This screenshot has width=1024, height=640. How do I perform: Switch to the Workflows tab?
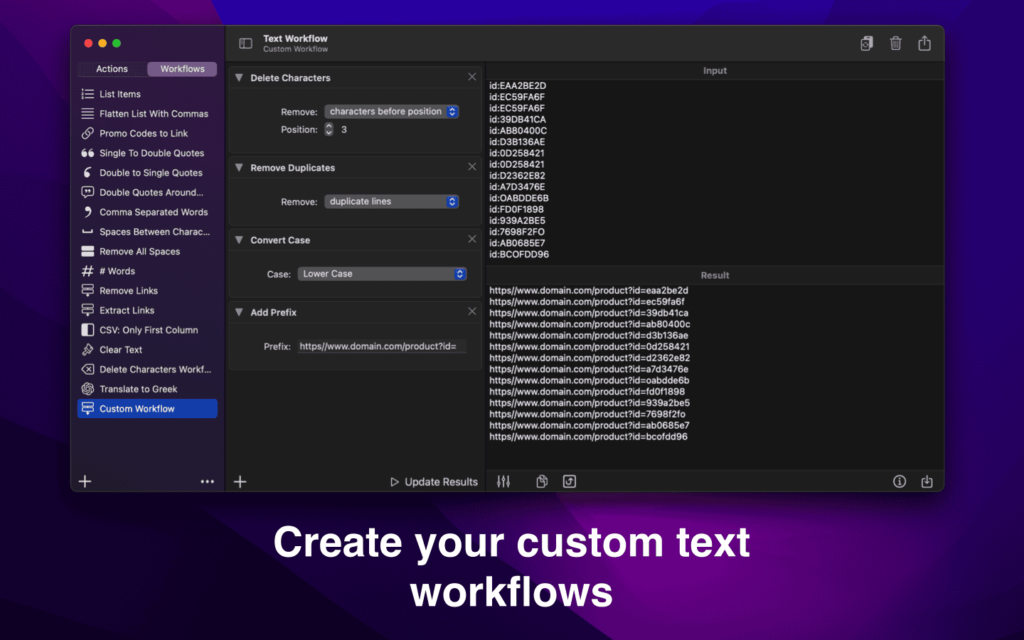coord(181,68)
